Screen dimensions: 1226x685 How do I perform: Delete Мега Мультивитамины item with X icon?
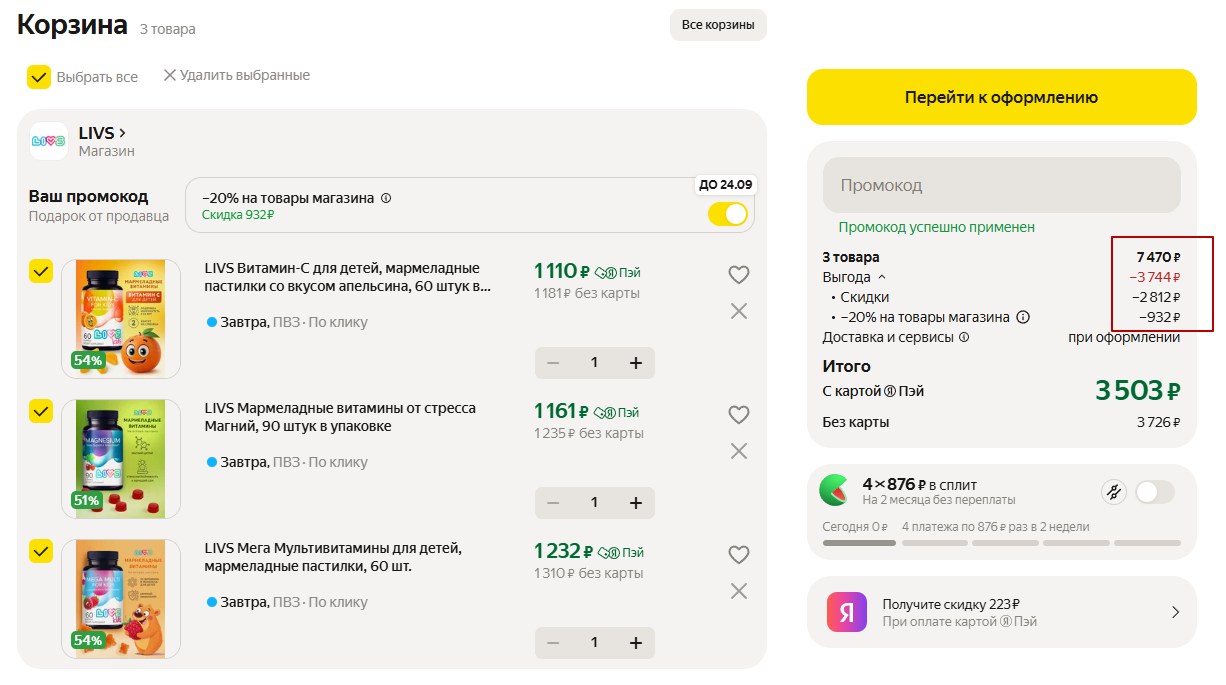point(738,591)
